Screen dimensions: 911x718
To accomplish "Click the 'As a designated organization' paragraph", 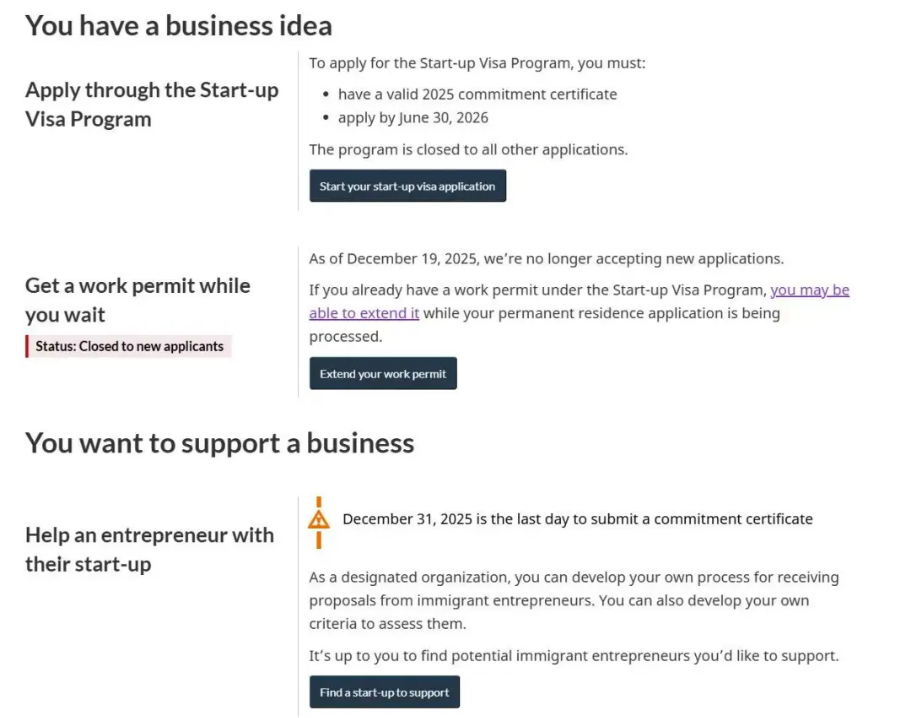I will pyautogui.click(x=573, y=600).
